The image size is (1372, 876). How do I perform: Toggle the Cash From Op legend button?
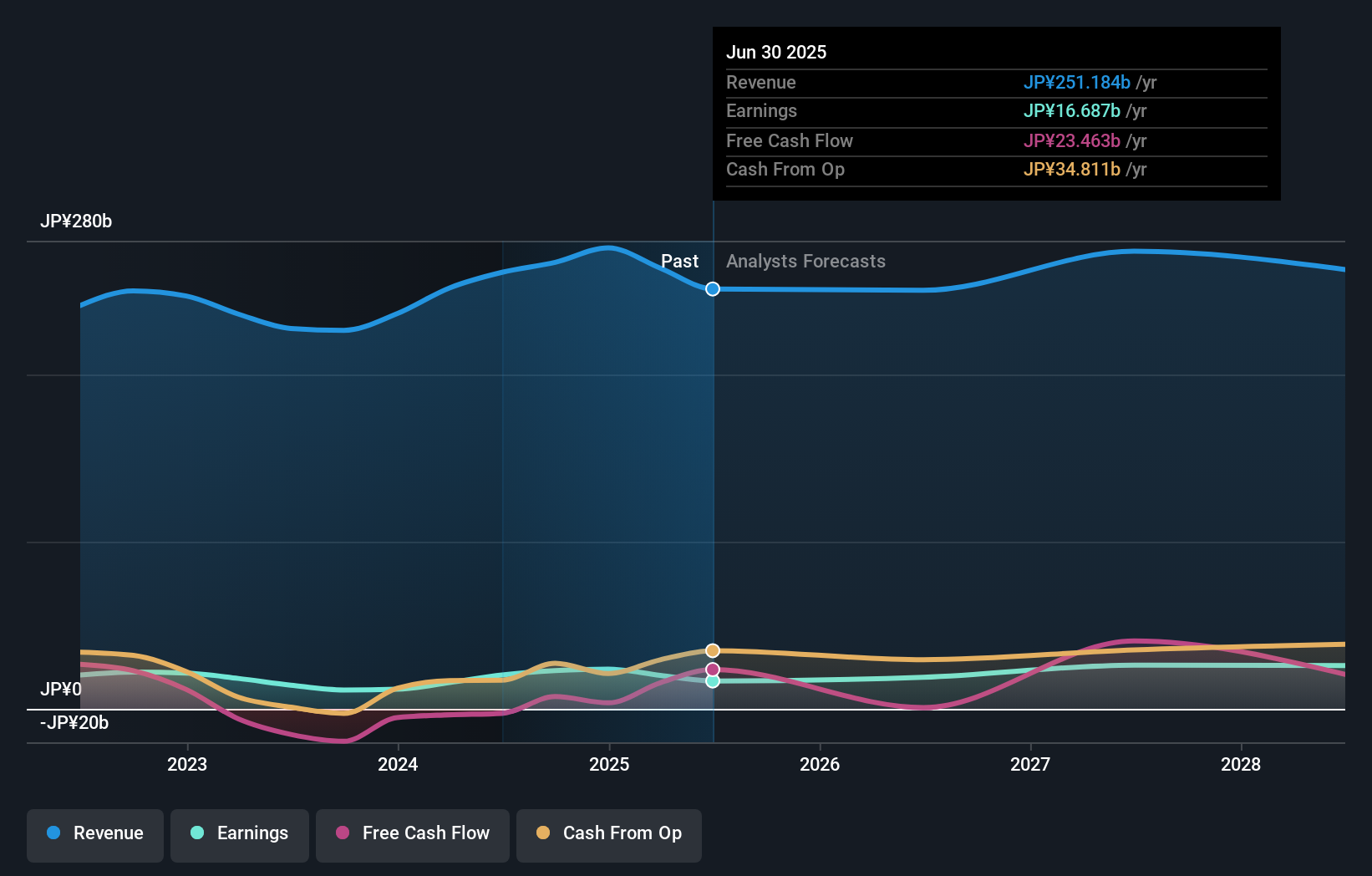[609, 835]
